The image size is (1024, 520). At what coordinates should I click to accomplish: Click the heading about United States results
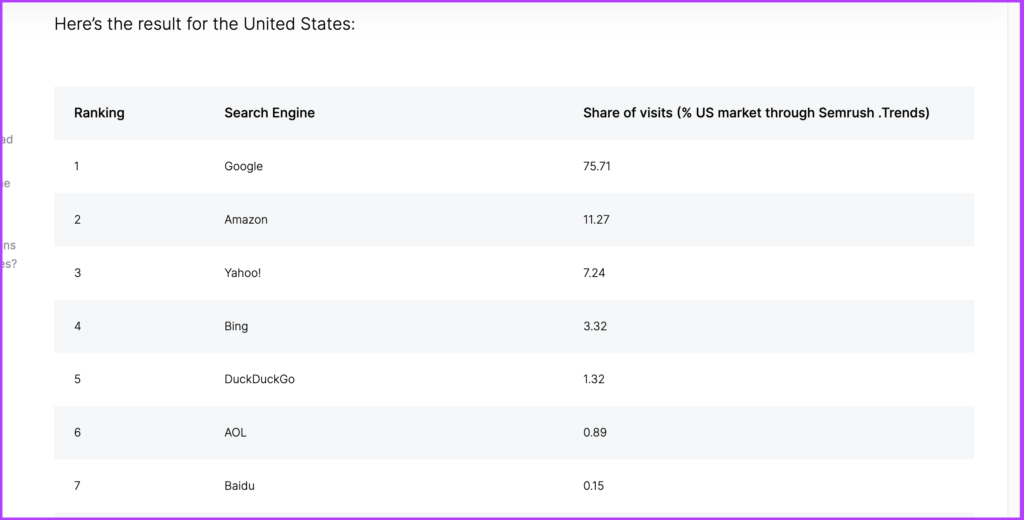tap(204, 24)
